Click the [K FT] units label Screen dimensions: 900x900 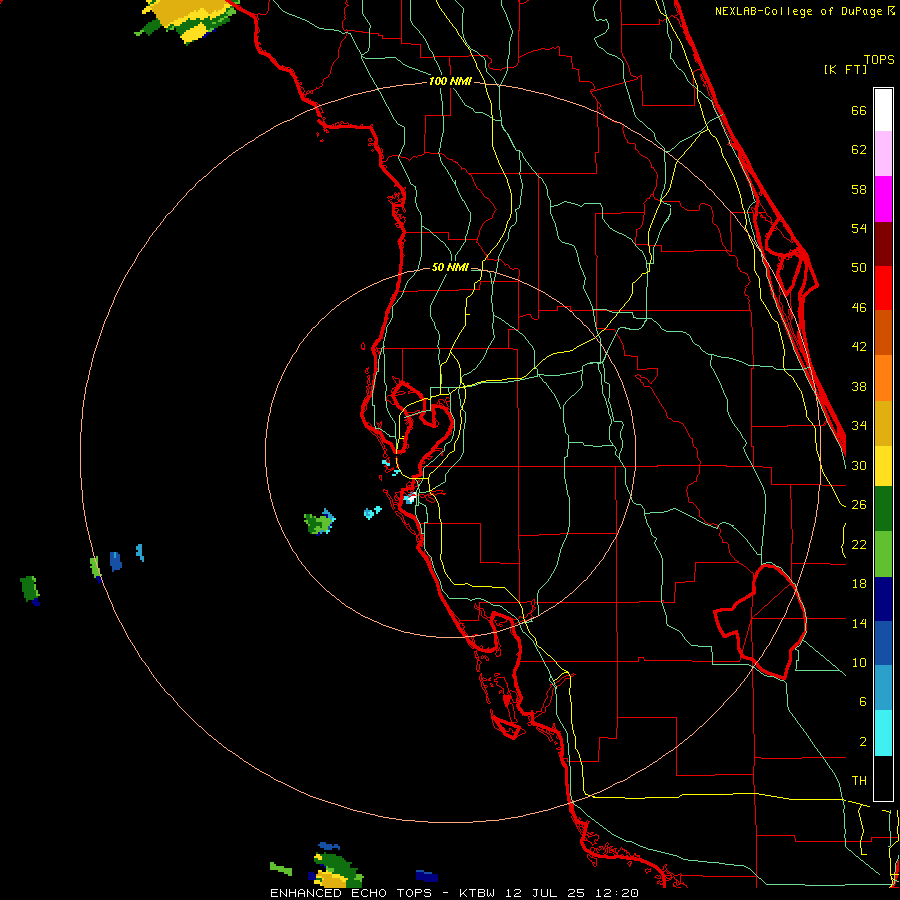pos(845,70)
